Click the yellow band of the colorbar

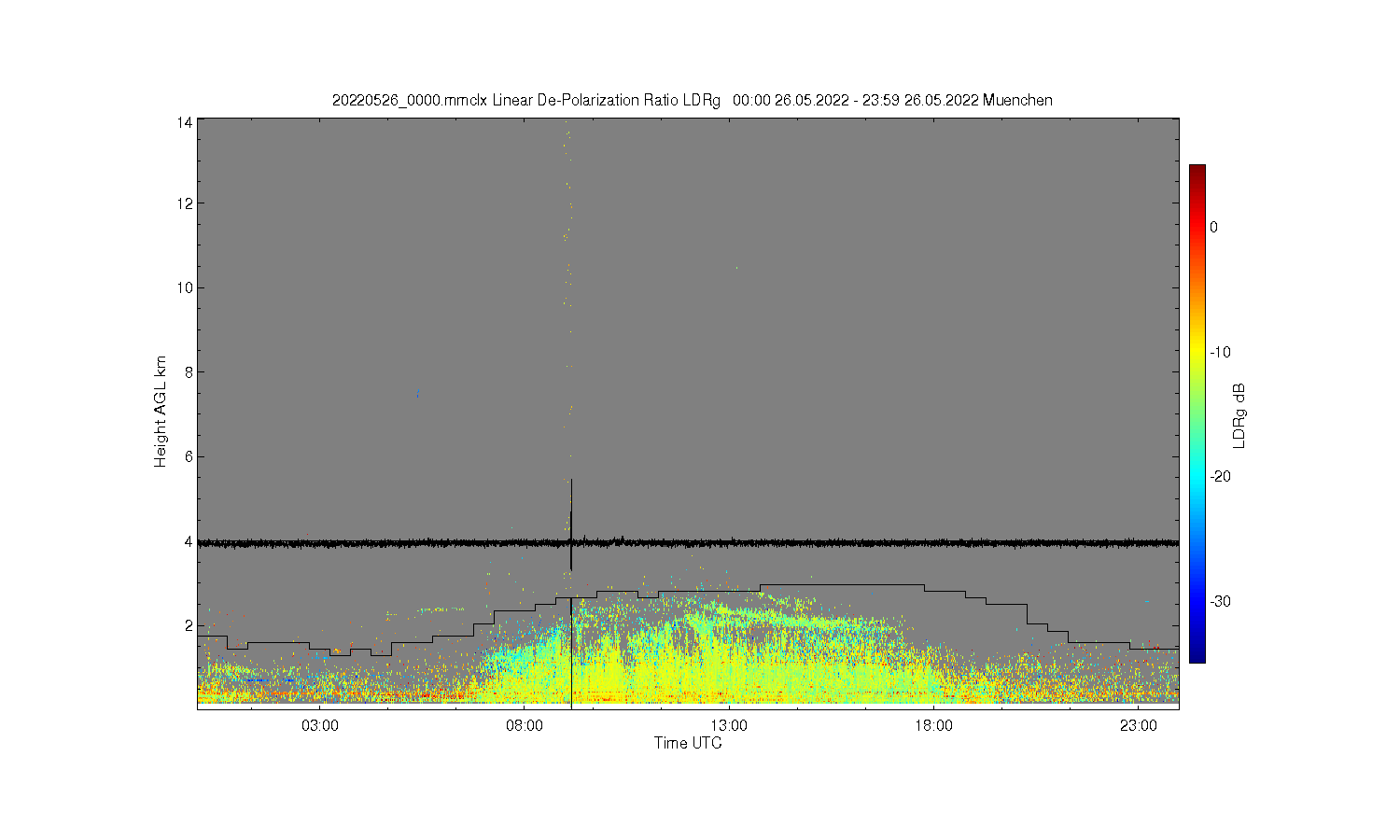[x=1197, y=352]
